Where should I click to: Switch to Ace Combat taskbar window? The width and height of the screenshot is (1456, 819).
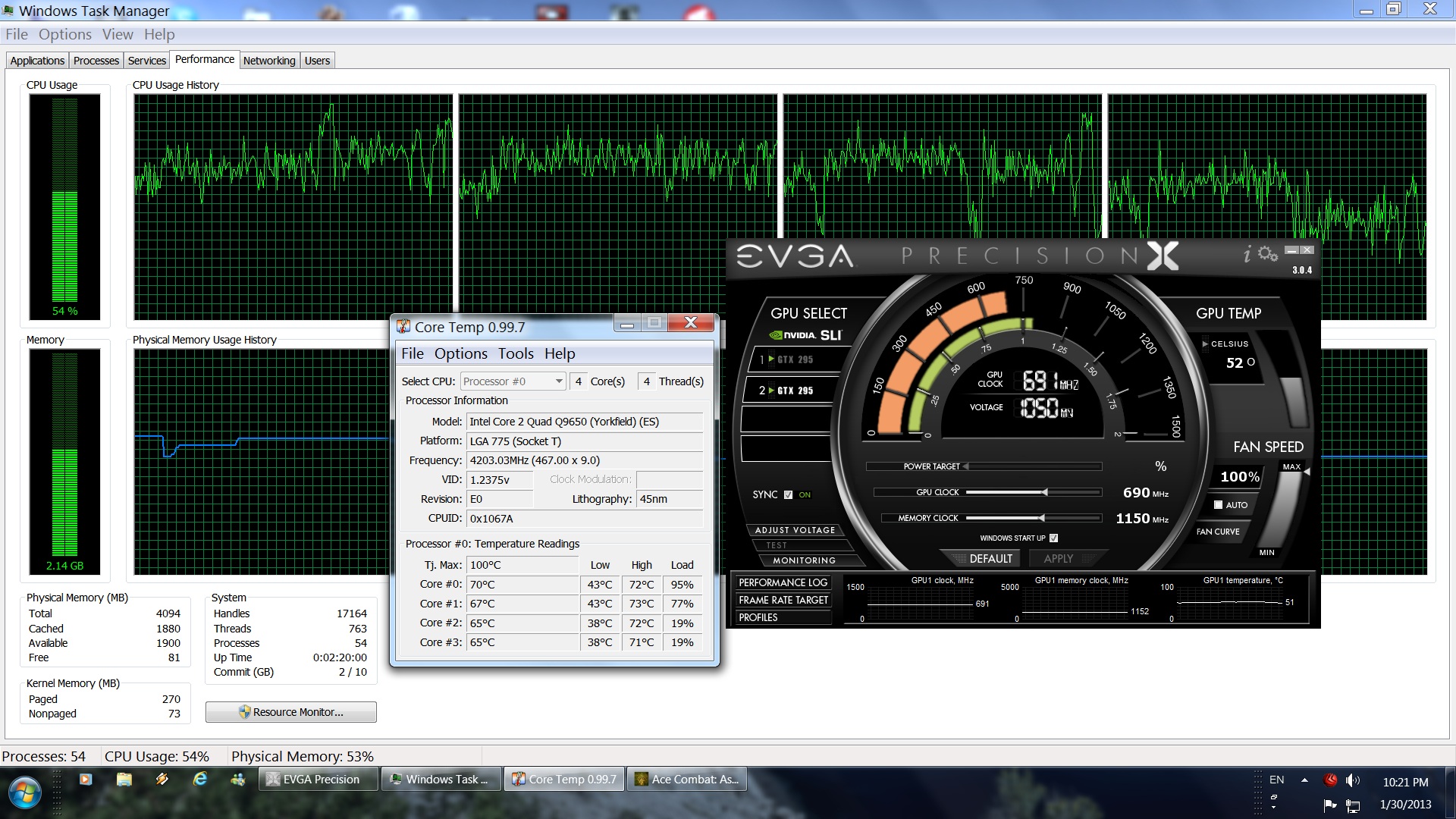click(686, 780)
